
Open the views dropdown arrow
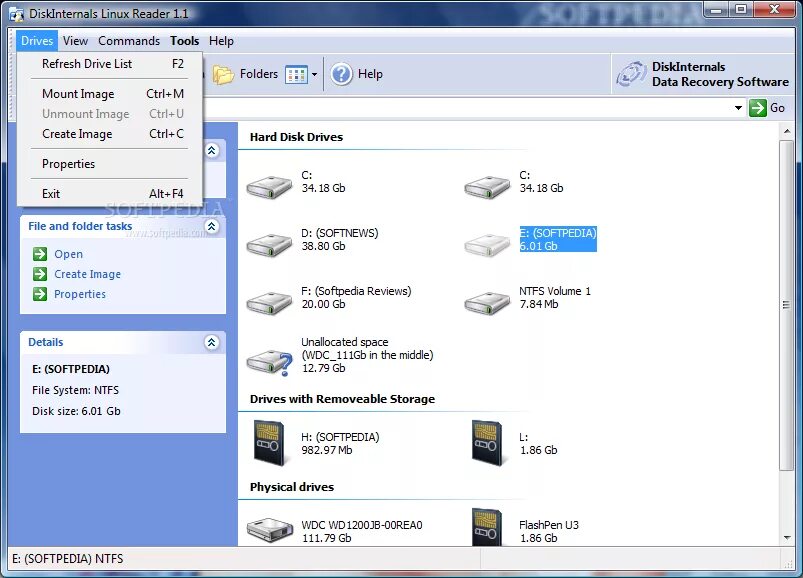[314, 75]
